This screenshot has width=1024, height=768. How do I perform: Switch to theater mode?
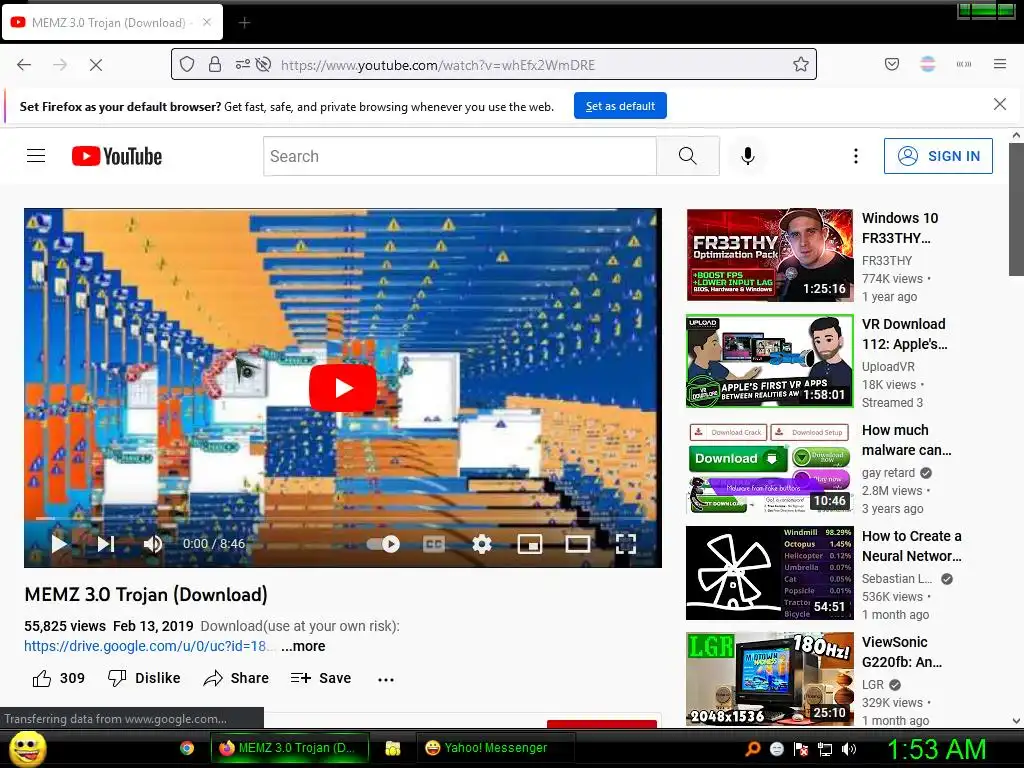click(577, 543)
